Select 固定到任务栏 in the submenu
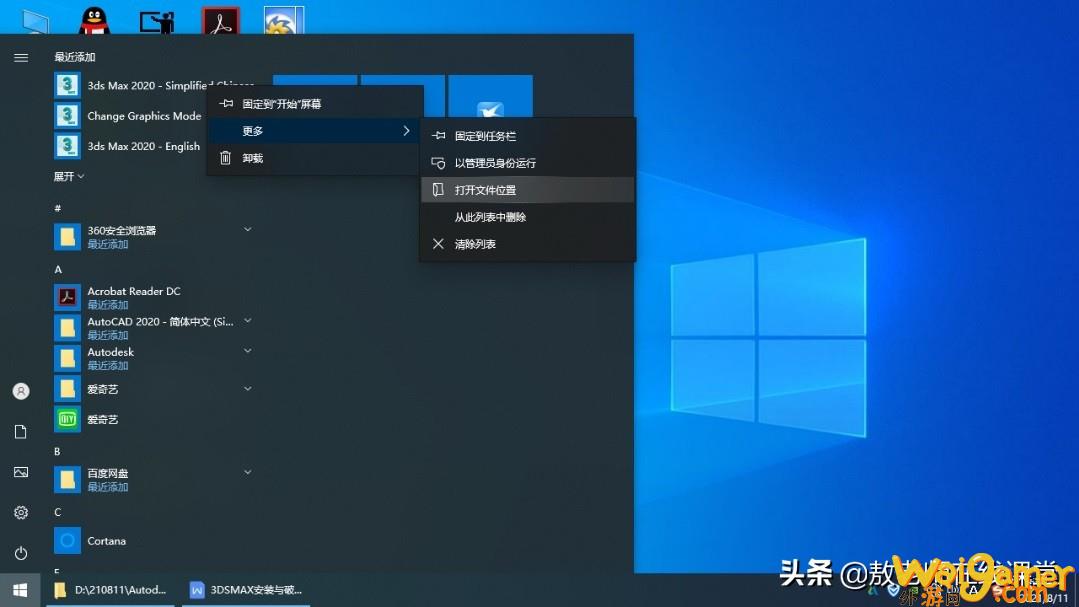The height and width of the screenshot is (607, 1079). point(528,136)
